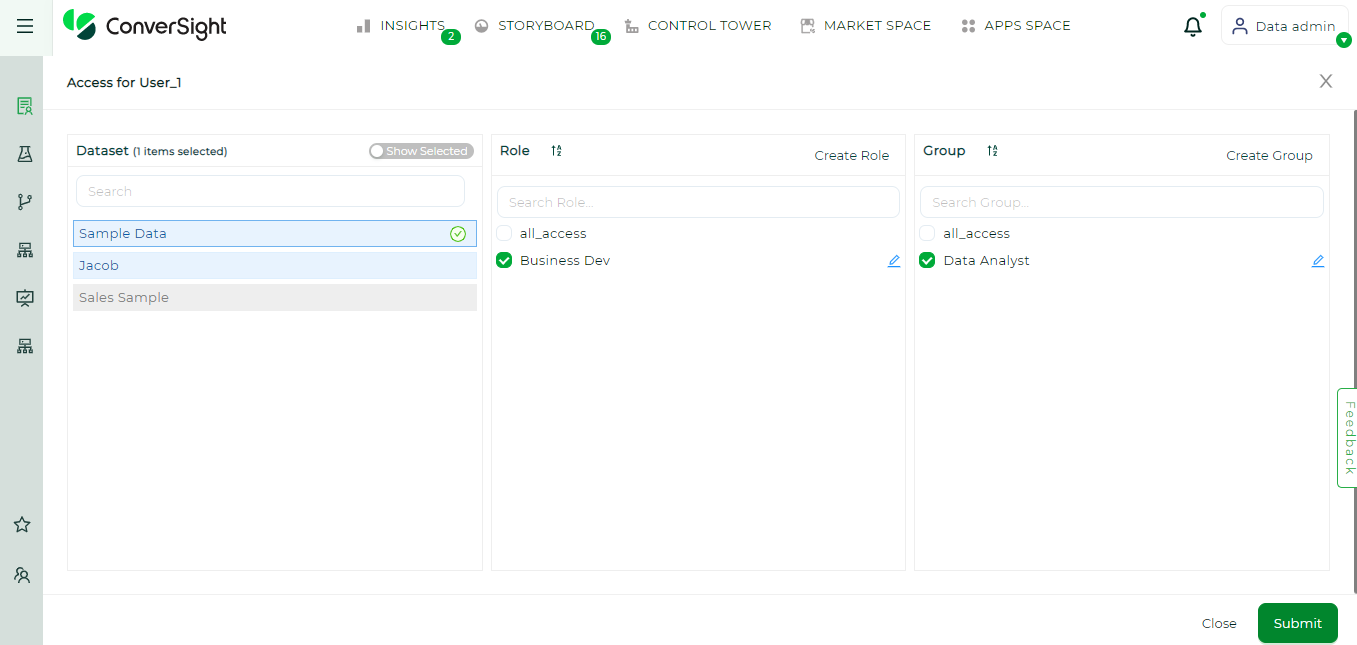Click the Group sort order control
Viewport: 1357px width, 645px height.
[991, 150]
